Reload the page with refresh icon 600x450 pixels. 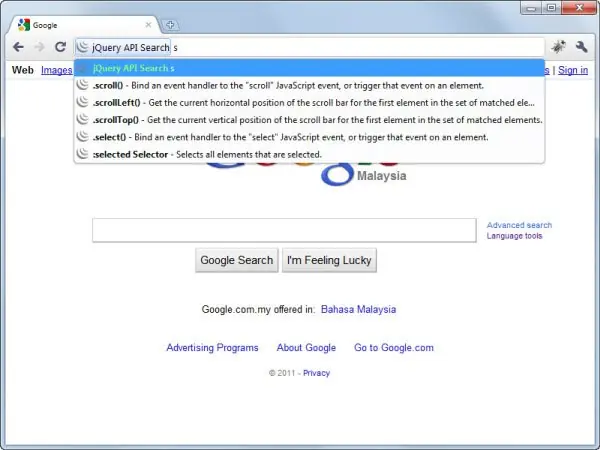(x=60, y=47)
